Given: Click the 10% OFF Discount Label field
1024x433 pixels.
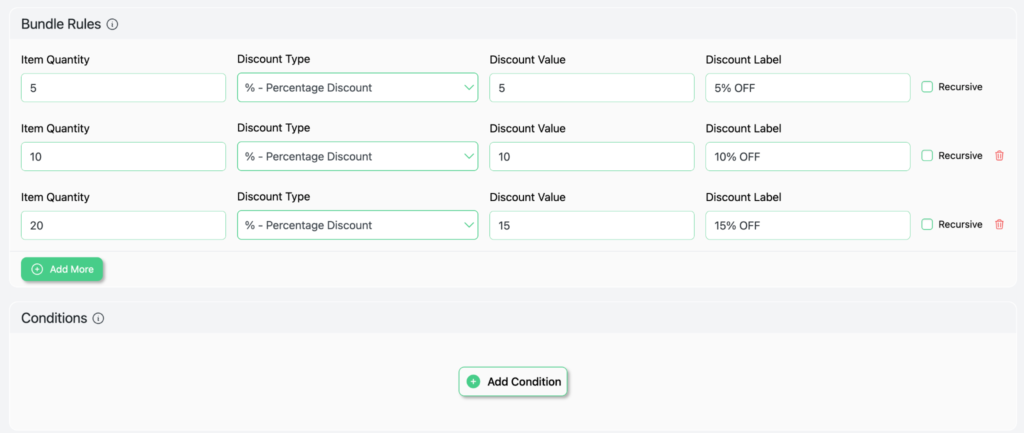Looking at the screenshot, I should [807, 157].
